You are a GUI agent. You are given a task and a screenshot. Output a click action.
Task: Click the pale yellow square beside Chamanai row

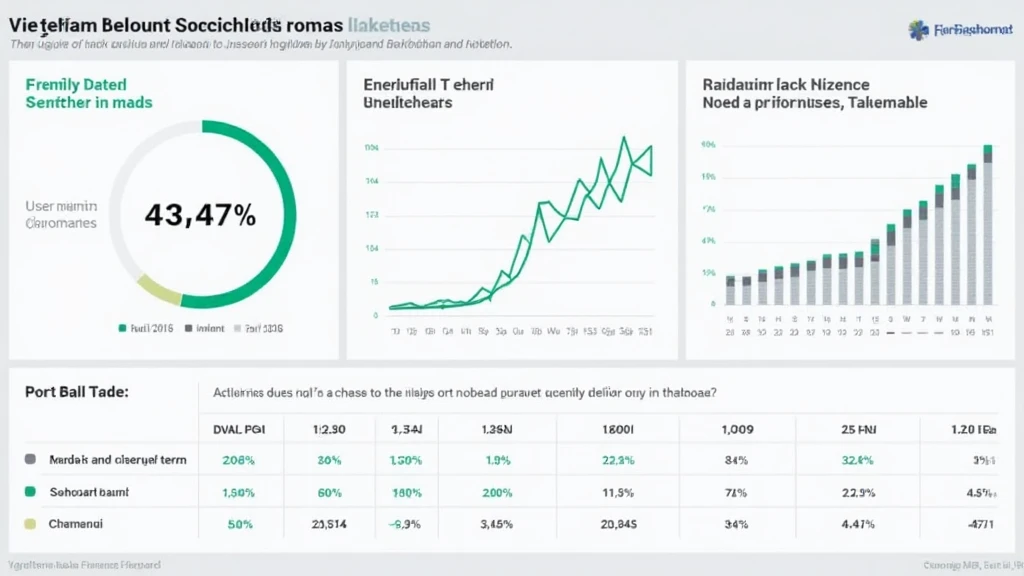tap(30, 523)
